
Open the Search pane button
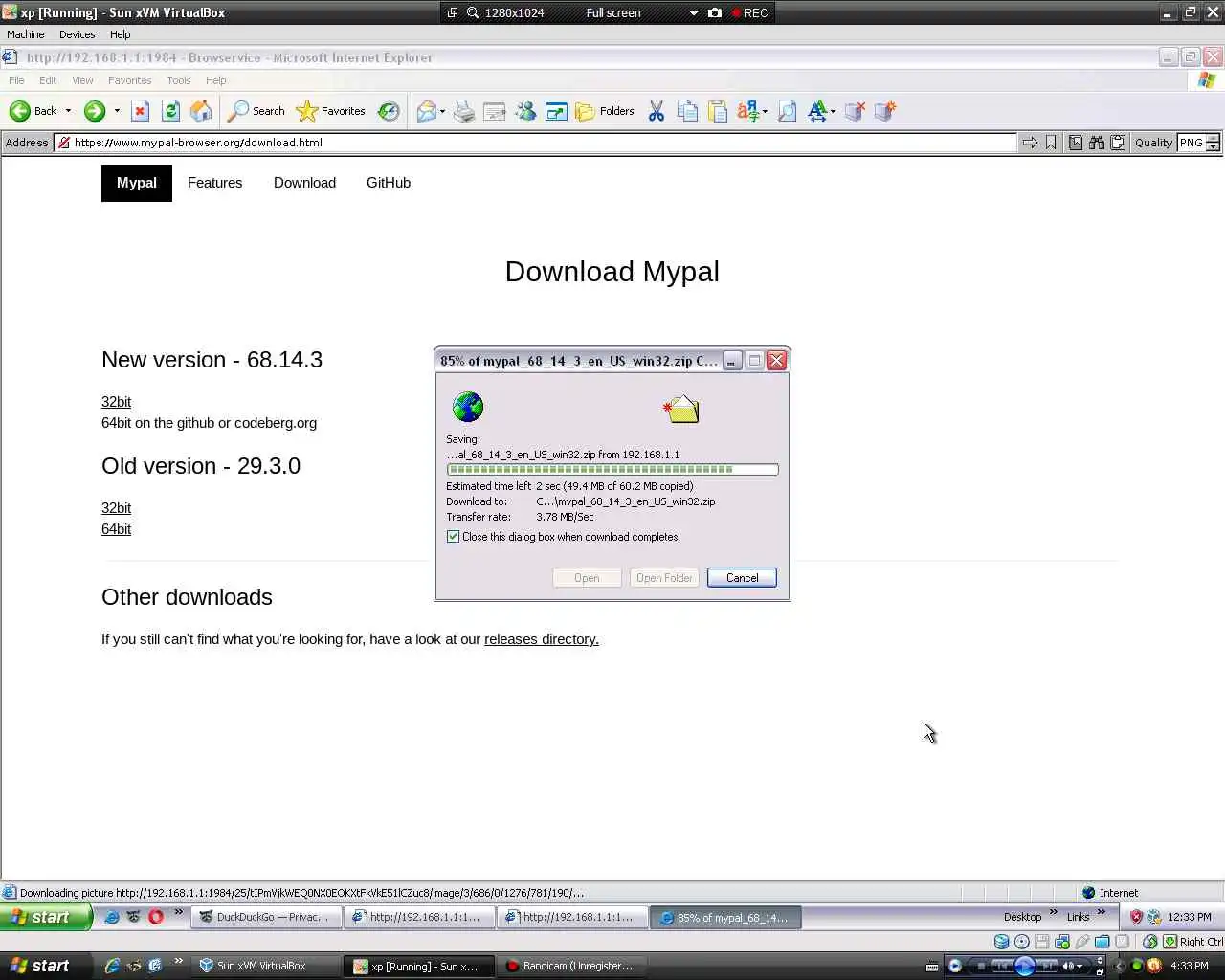256,111
